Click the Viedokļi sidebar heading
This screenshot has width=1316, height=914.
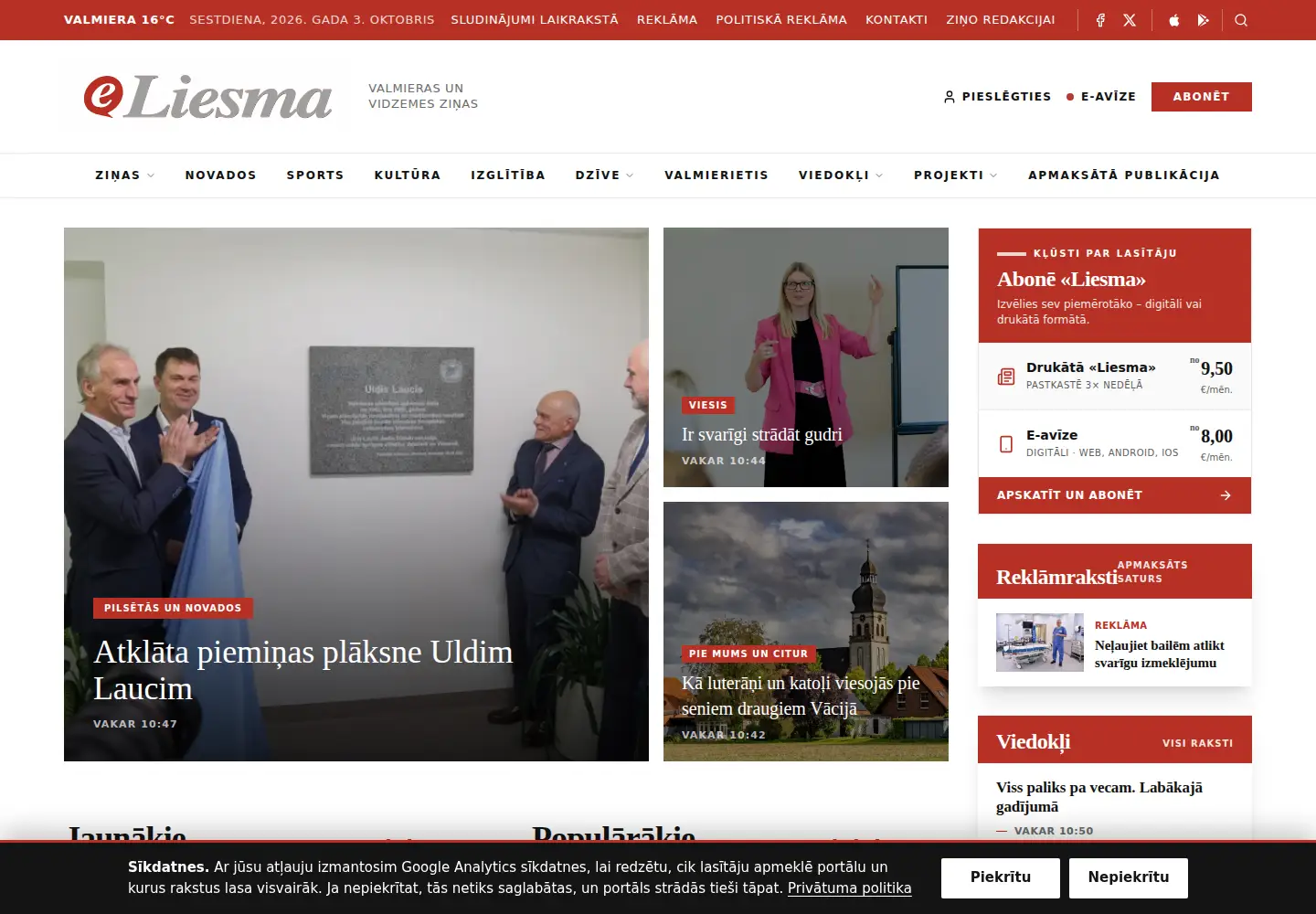(1033, 742)
